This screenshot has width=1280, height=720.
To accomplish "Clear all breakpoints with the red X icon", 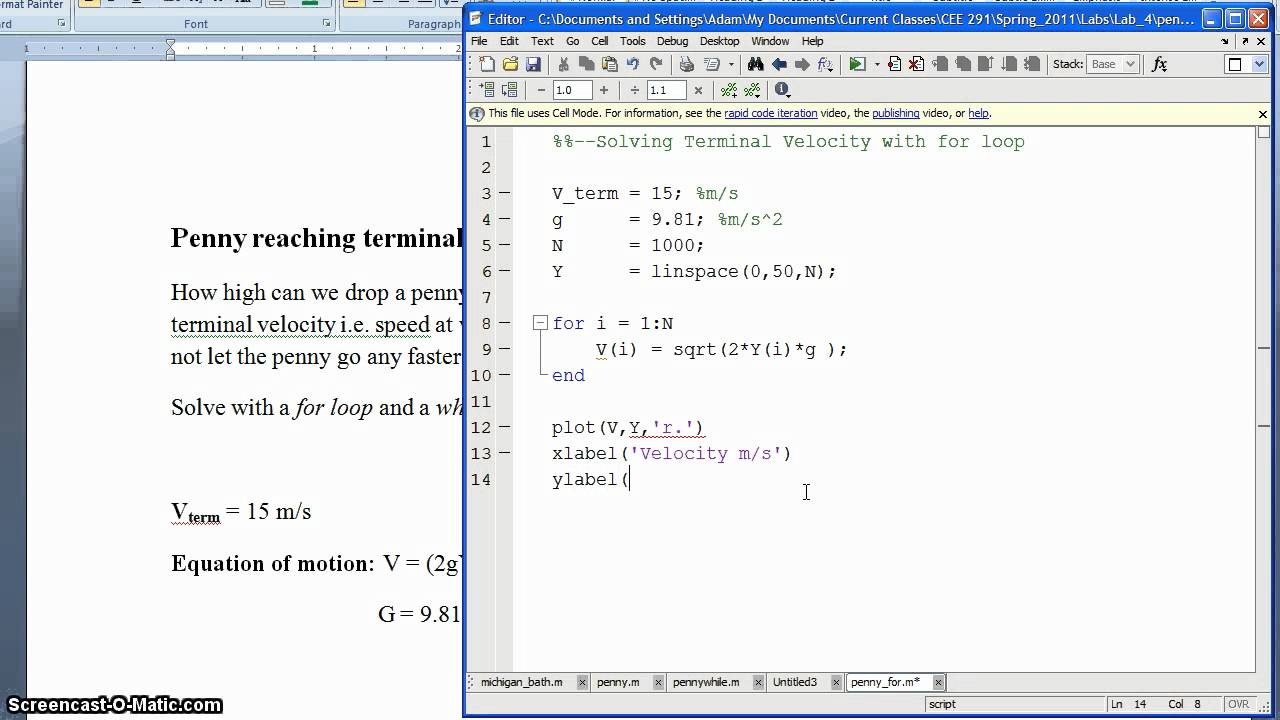I will point(917,64).
